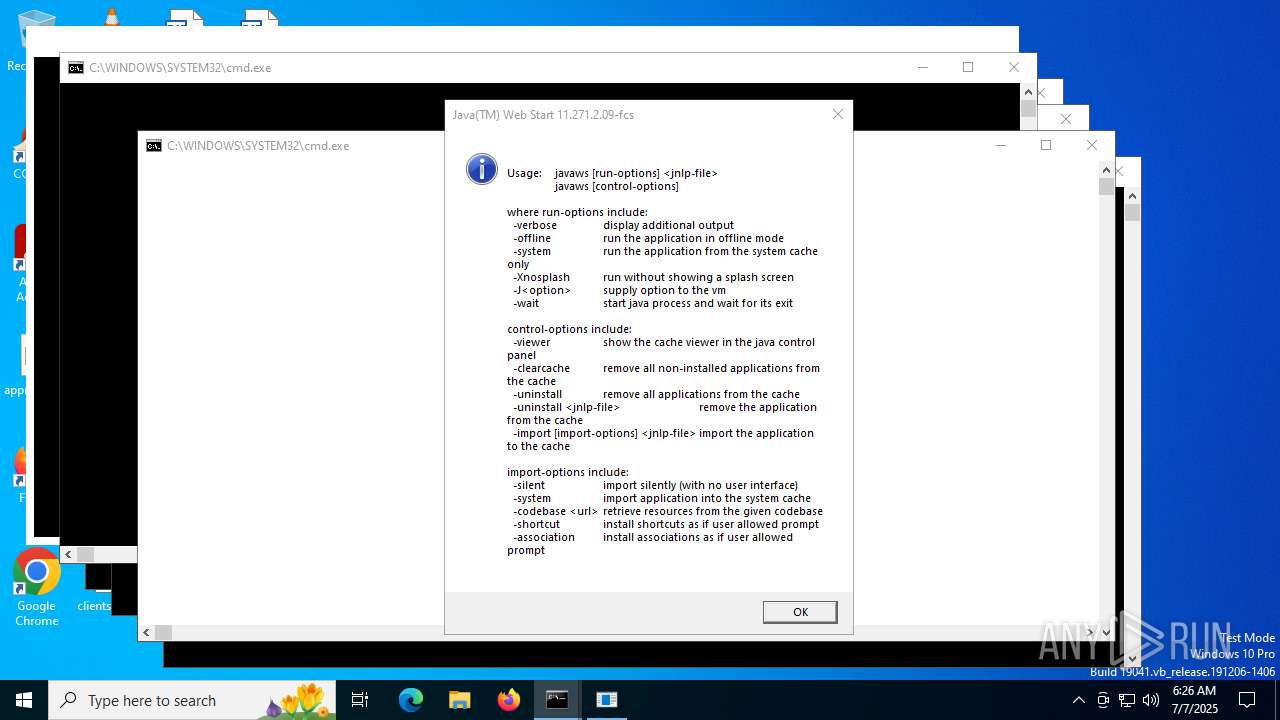Click the front cmd window's horizontal scrollbar thumb
The height and width of the screenshot is (720, 1280).
click(163, 632)
